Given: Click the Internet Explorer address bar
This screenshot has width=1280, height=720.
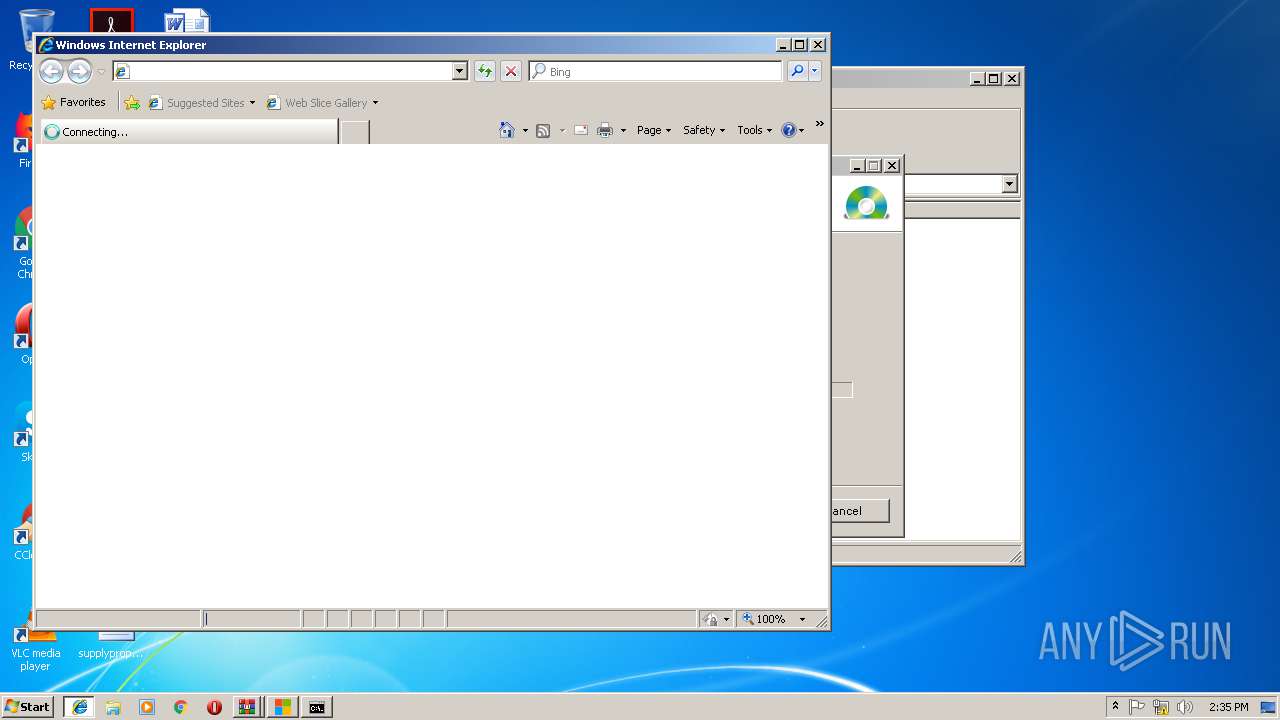Looking at the screenshot, I should pyautogui.click(x=282, y=71).
